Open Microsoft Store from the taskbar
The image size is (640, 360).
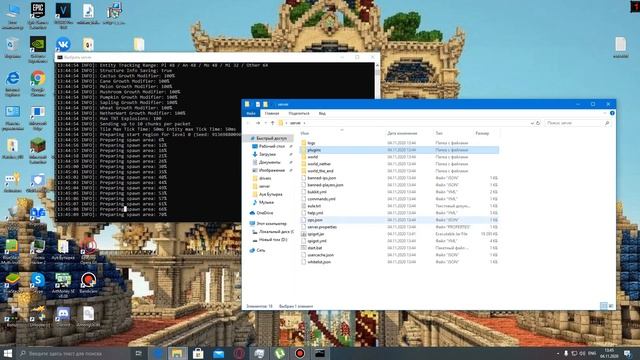198,353
